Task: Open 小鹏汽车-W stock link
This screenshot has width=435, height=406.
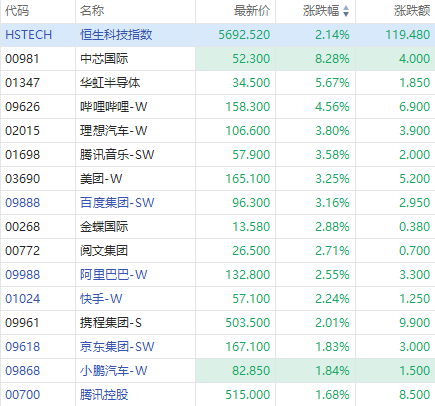Action: [x=113, y=371]
